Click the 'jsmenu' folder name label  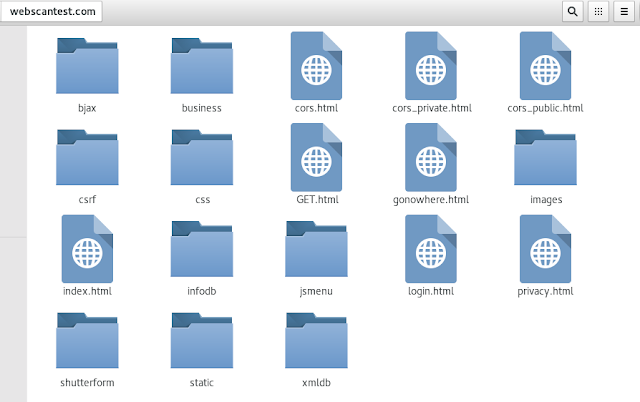coord(316,291)
